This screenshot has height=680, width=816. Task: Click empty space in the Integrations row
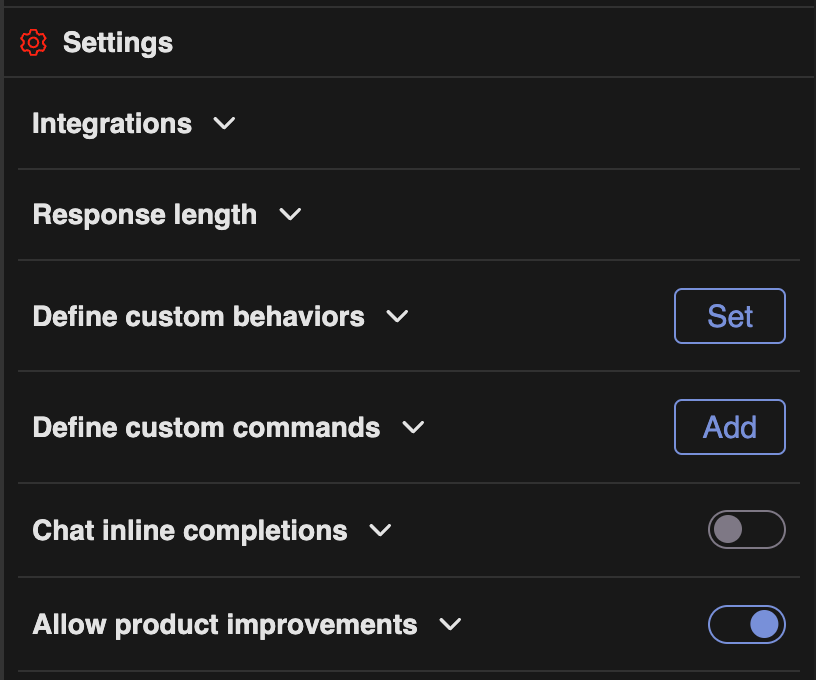[x=520, y=124]
